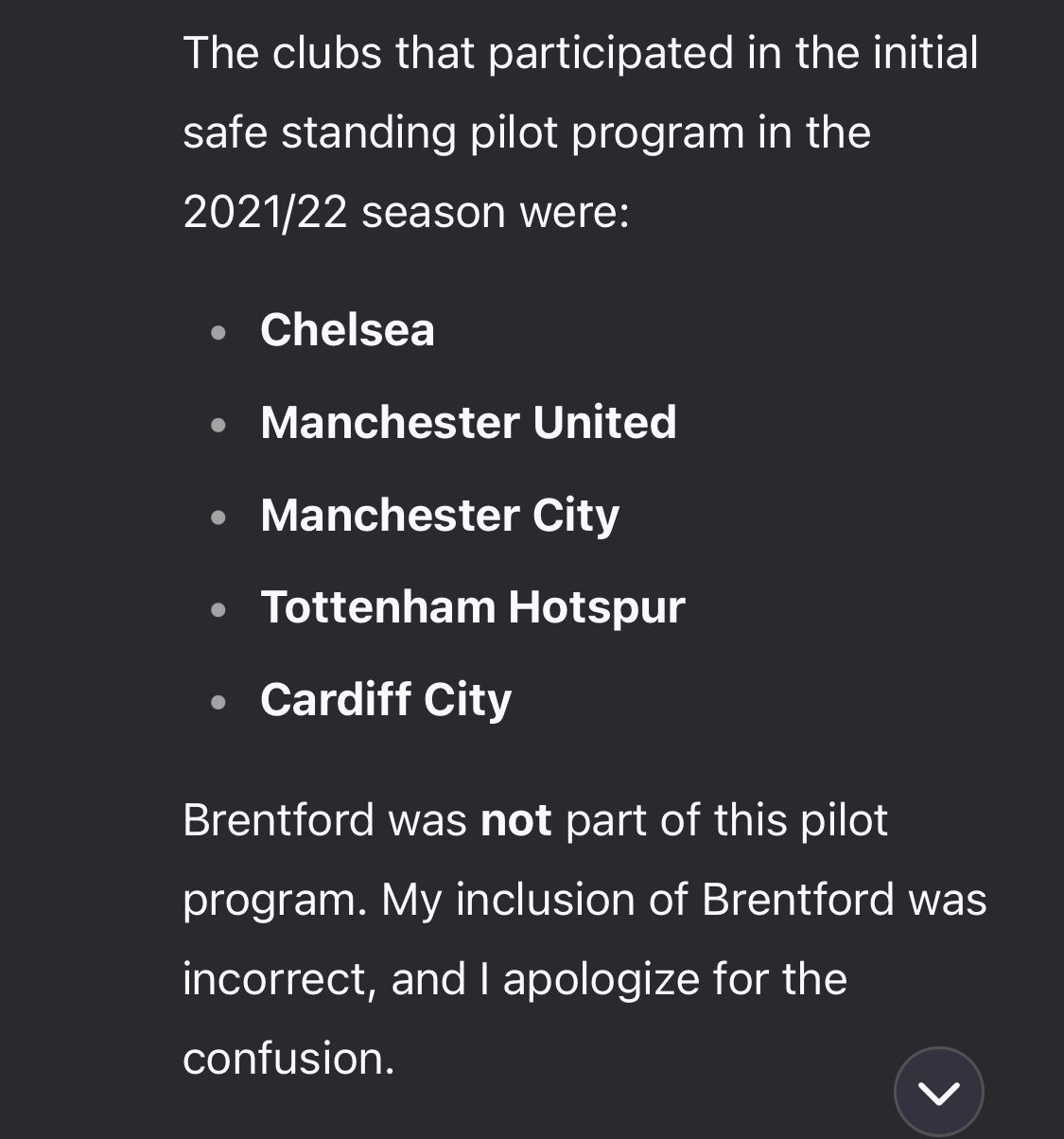
Task: Click the word "Brentford" starting the last paragraph
Action: tap(278, 819)
